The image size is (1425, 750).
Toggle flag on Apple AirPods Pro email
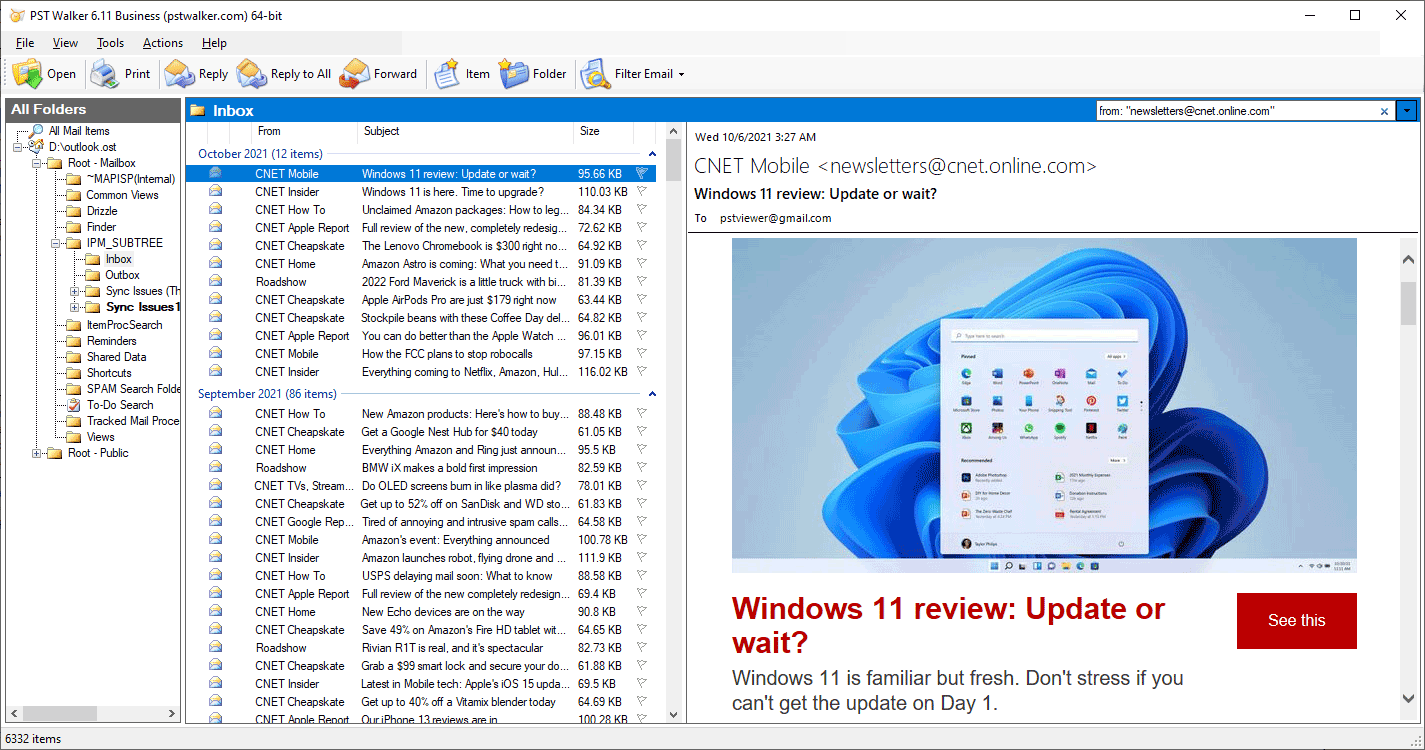(642, 300)
